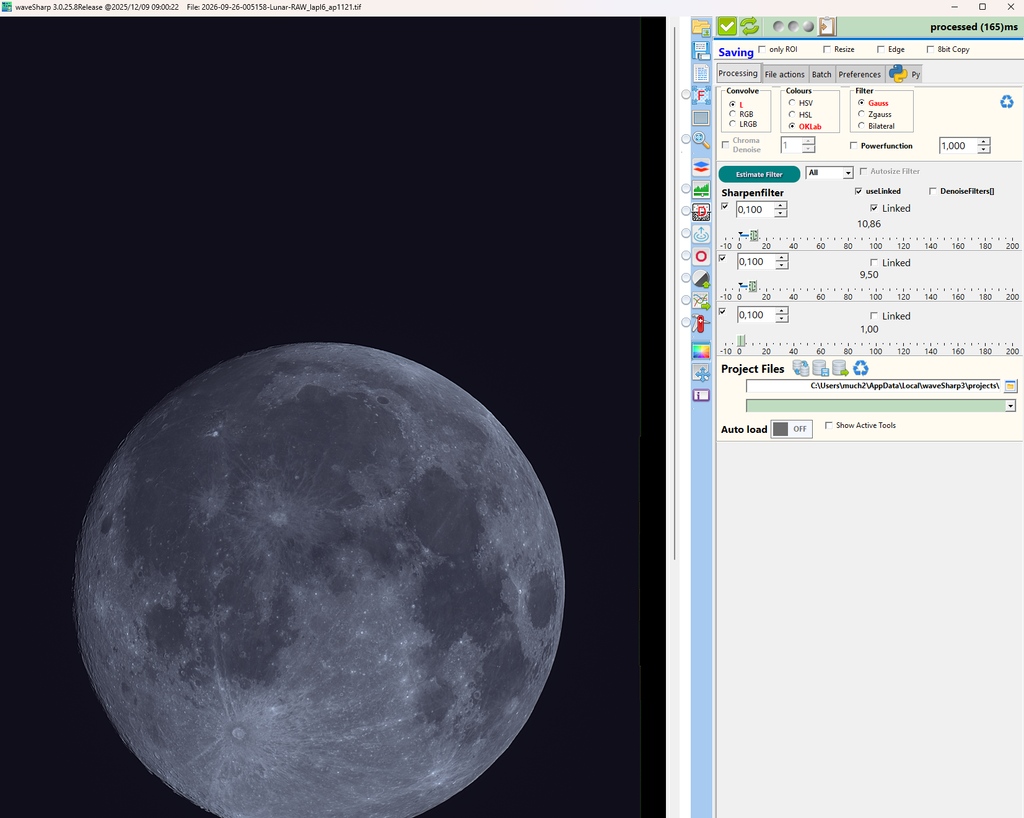Screen dimensions: 1024x818
Task: Open the Batch tab
Action: (x=822, y=74)
